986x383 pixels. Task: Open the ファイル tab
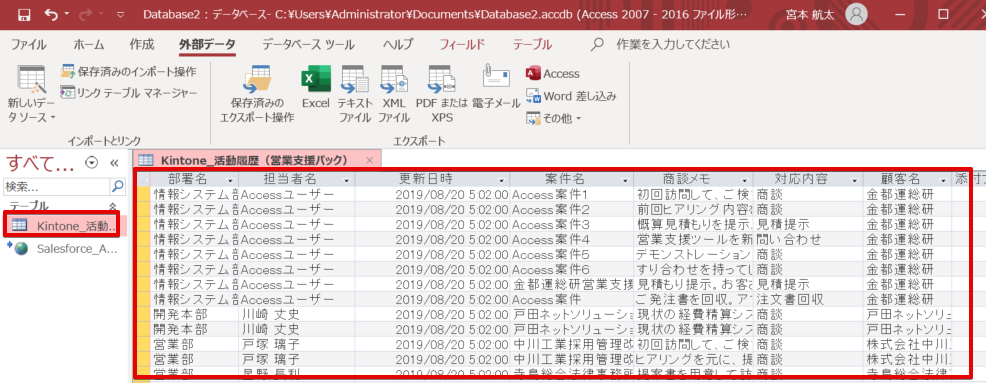point(28,45)
